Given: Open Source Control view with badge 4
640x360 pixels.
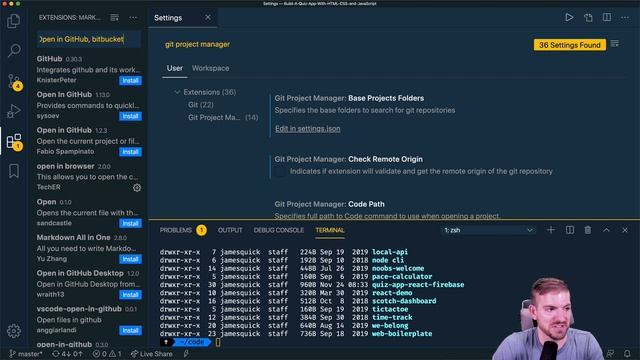Looking at the screenshot, I should (14, 81).
